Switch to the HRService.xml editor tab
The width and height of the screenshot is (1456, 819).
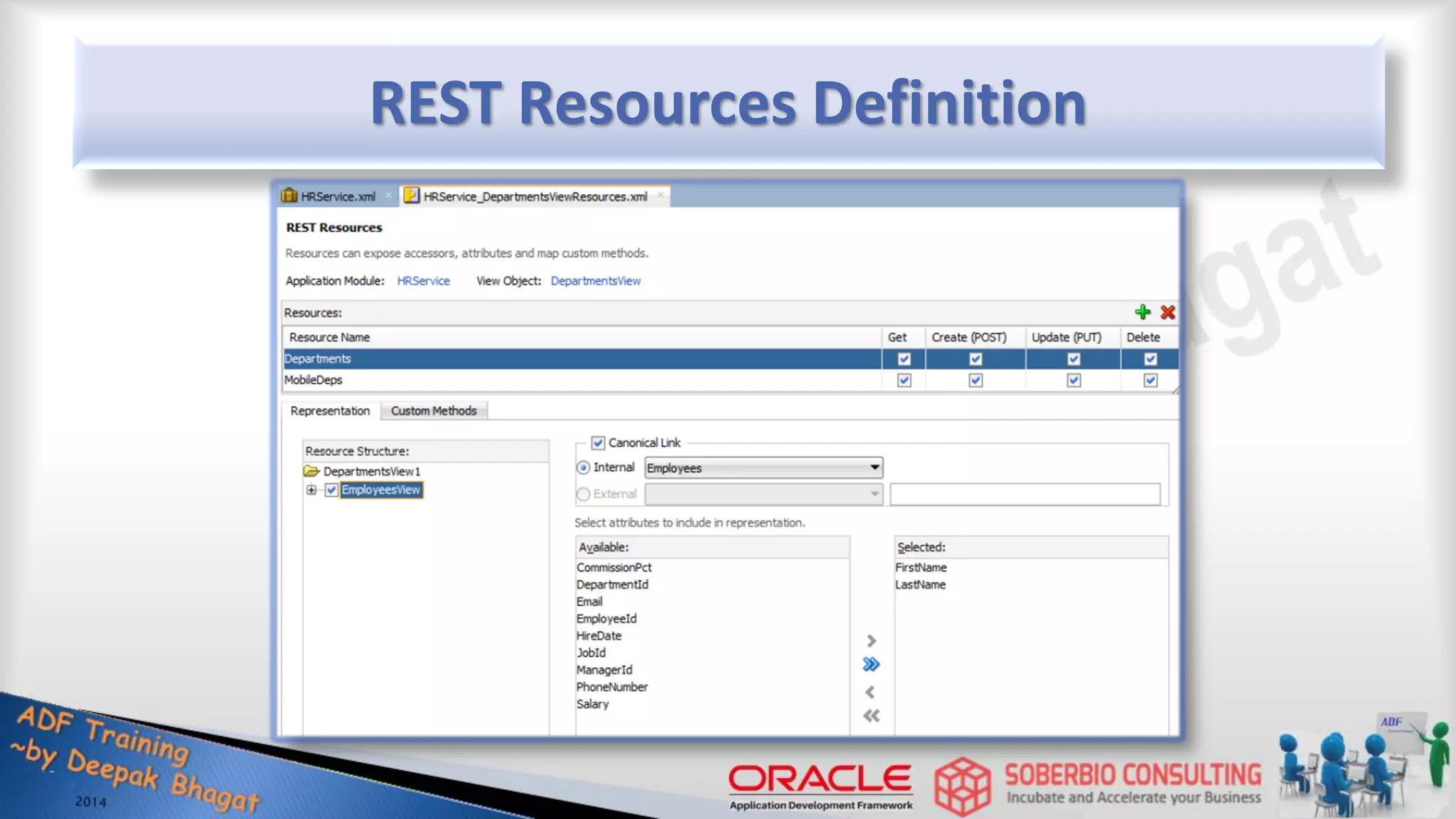pos(337,196)
